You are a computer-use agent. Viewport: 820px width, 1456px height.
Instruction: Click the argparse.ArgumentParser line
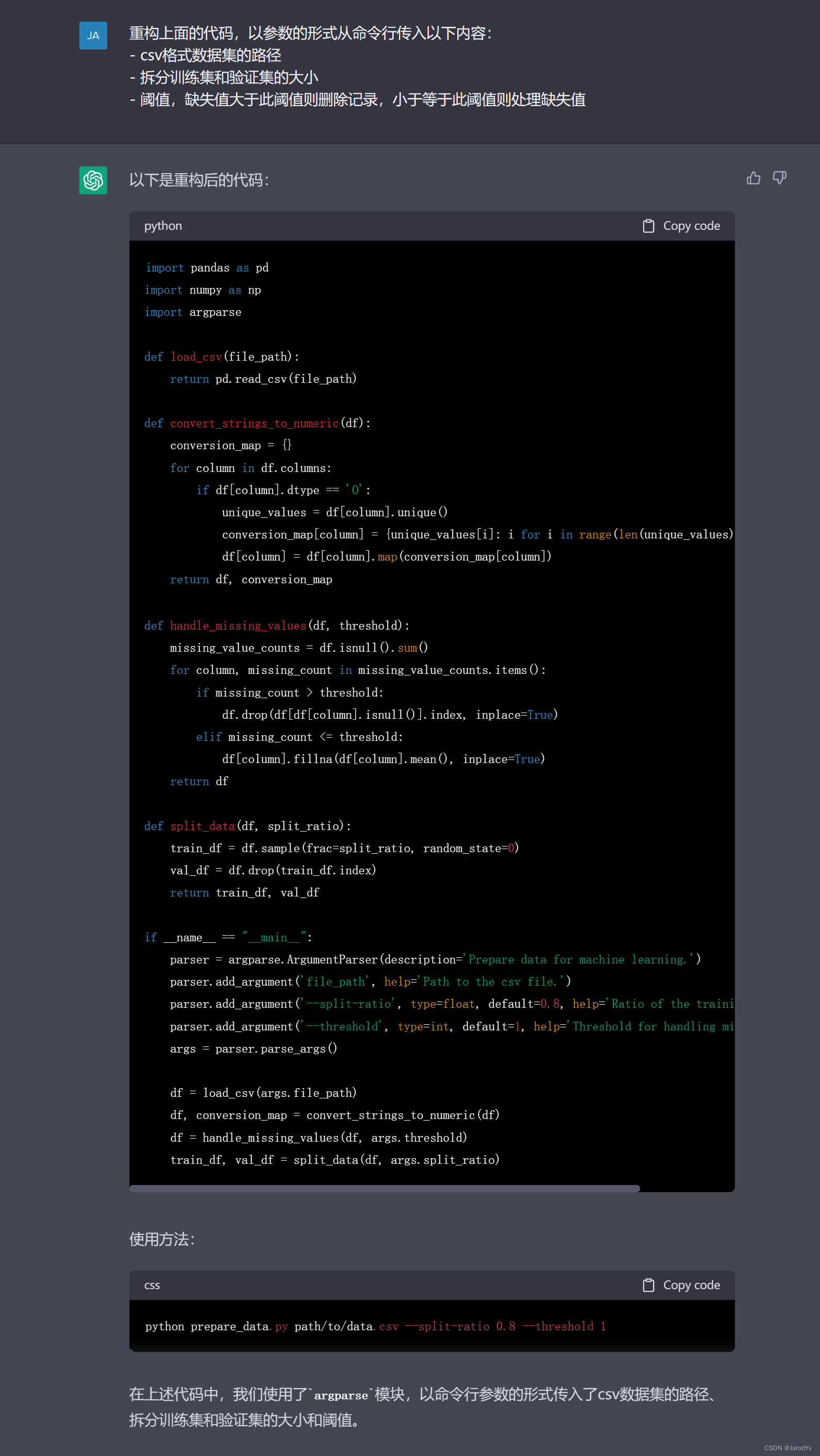tap(436, 959)
